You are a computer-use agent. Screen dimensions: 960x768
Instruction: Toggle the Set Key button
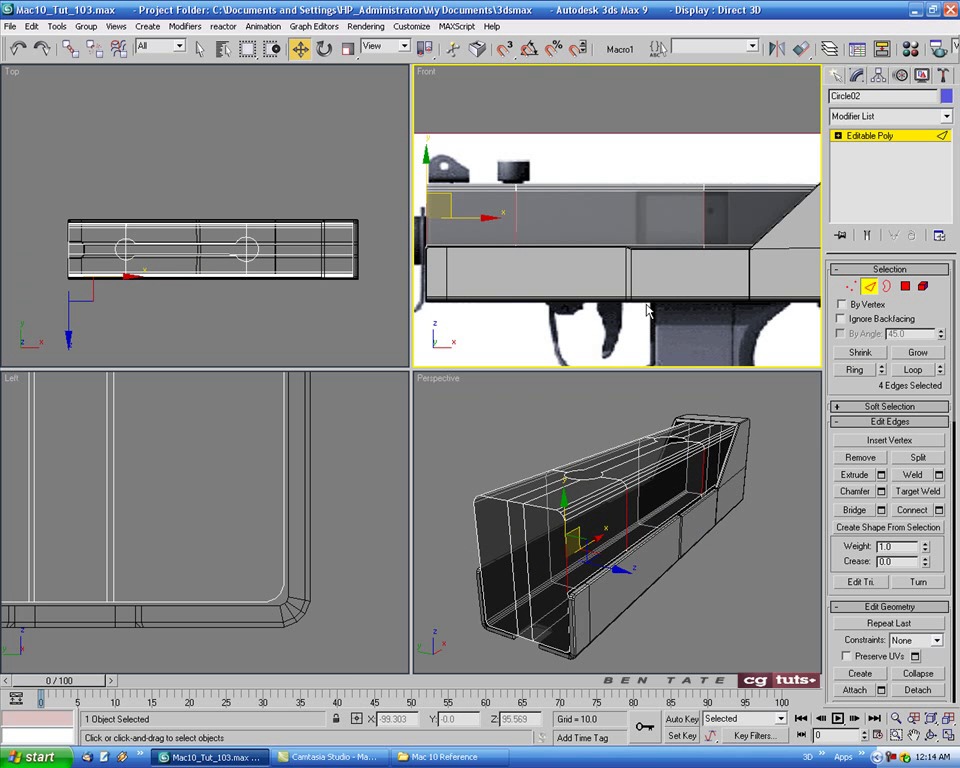[682, 736]
